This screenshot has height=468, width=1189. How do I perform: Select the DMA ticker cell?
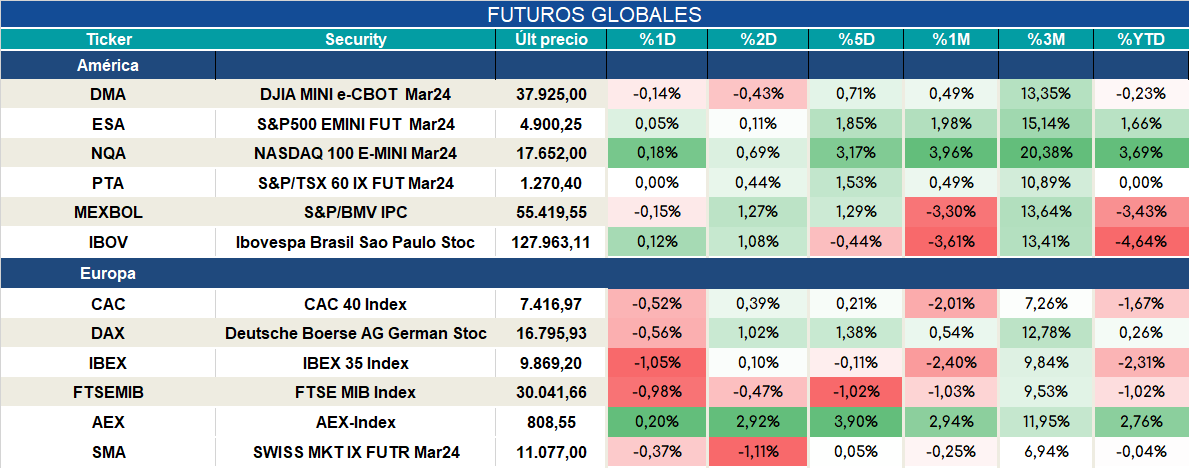pos(108,94)
